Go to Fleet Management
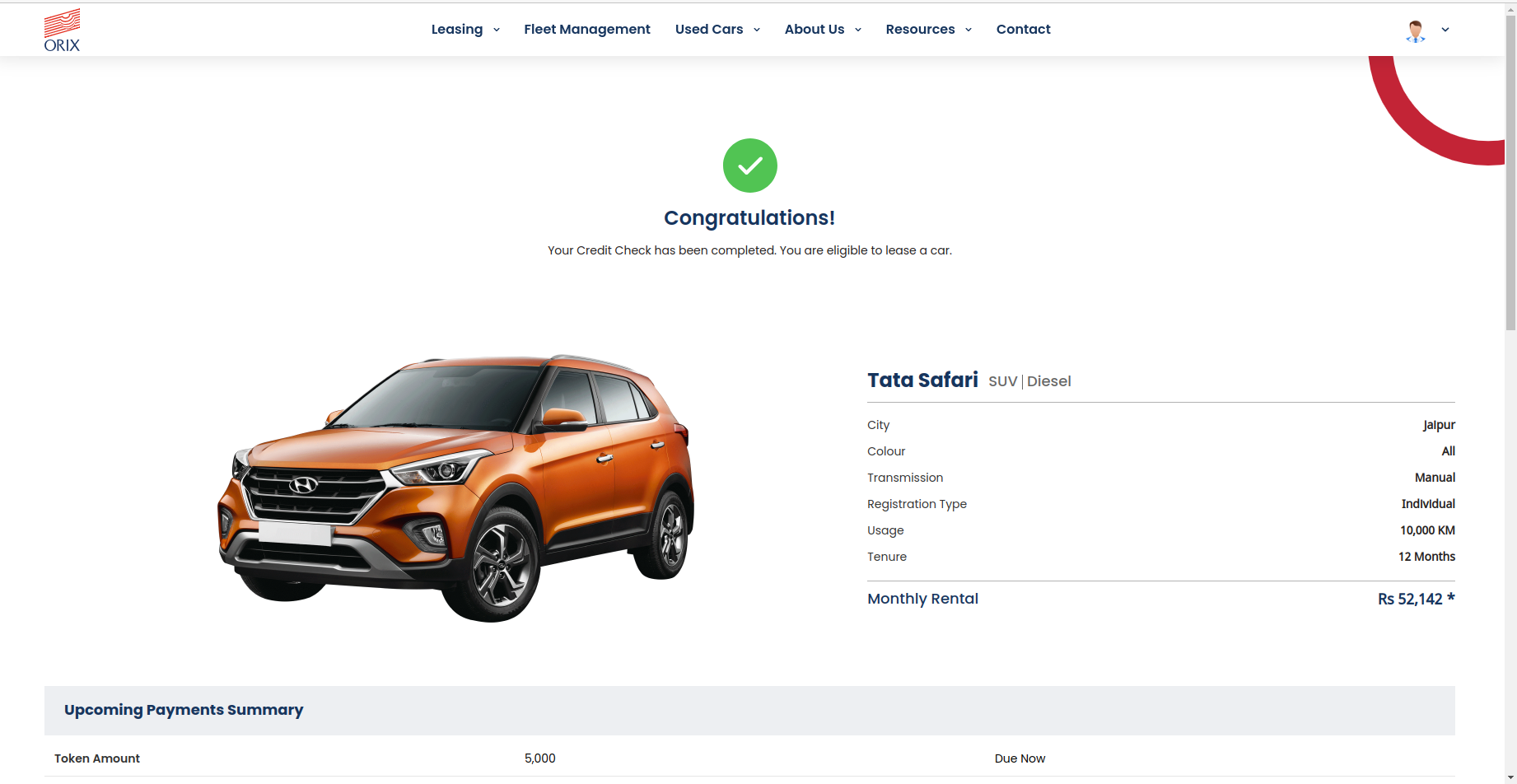The height and width of the screenshot is (784, 1517). point(587,29)
